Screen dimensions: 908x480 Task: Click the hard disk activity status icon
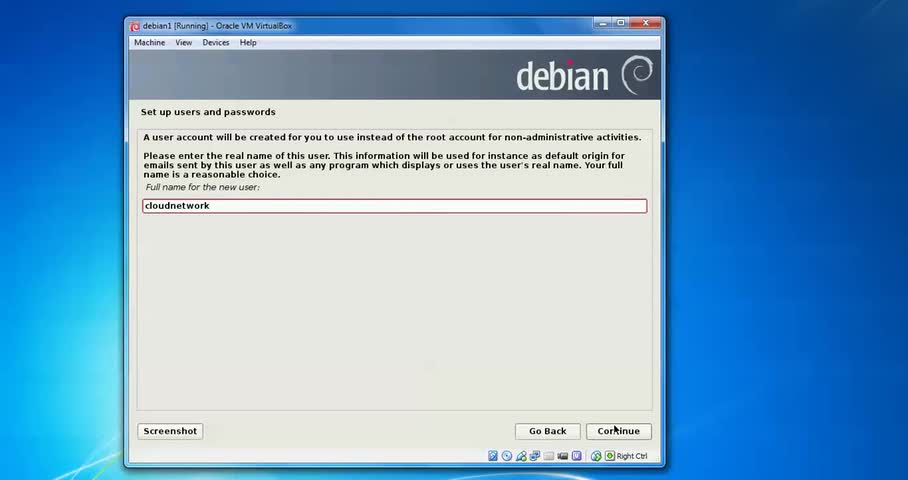tap(493, 456)
